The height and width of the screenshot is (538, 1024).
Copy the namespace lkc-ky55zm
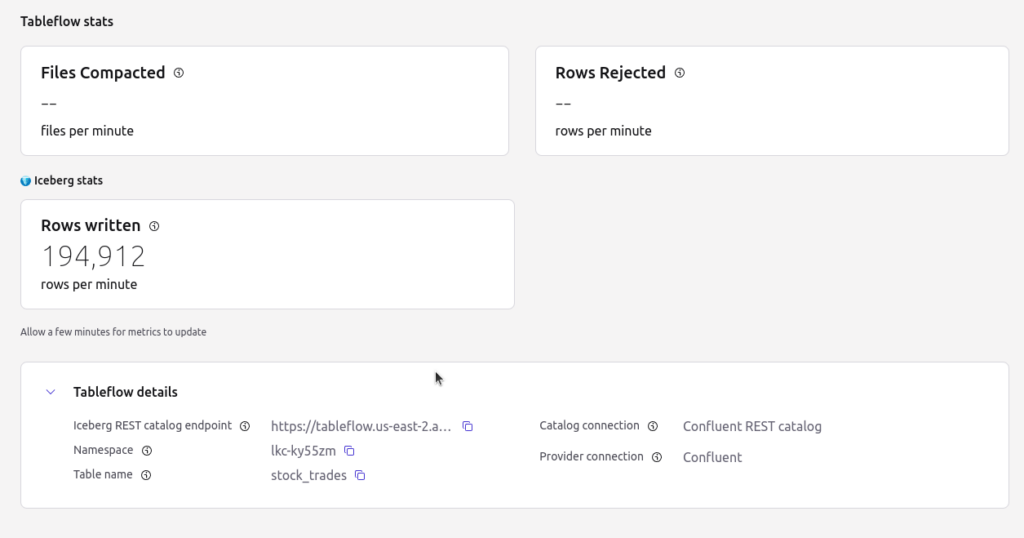point(349,451)
